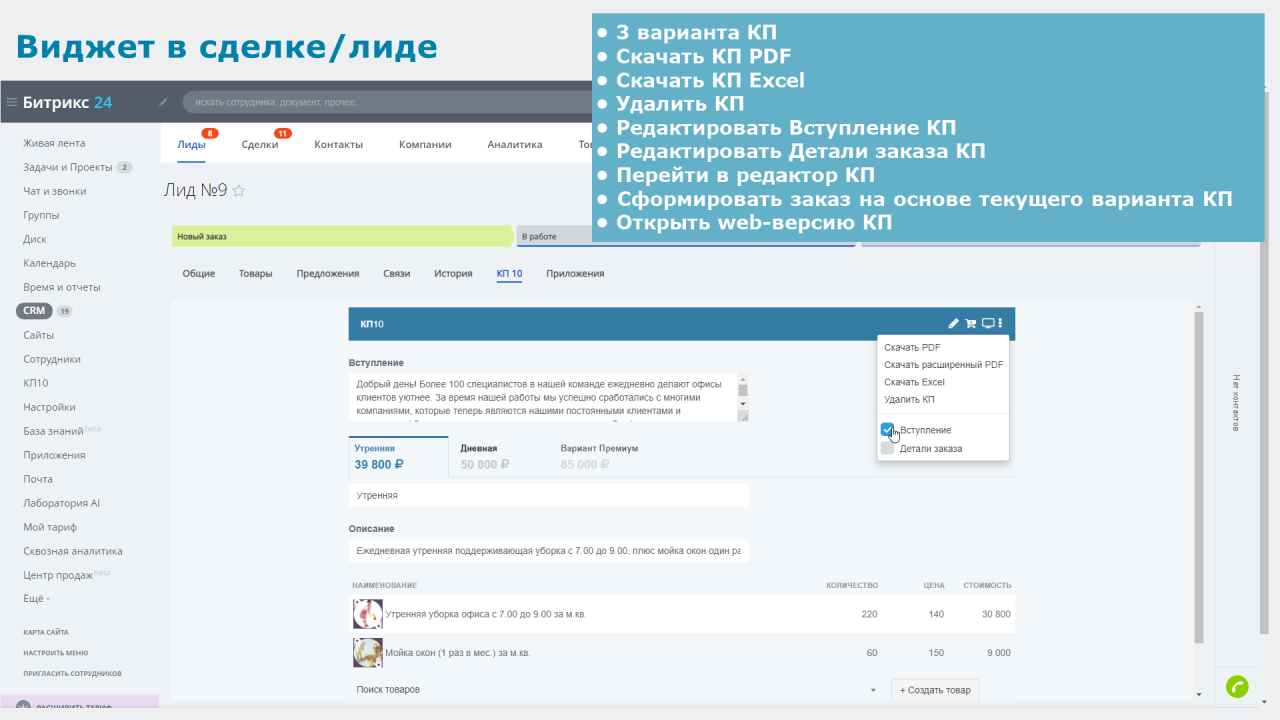Image resolution: width=1280 pixels, height=720 pixels.
Task: Go to the Связи lead tab
Action: (396, 273)
